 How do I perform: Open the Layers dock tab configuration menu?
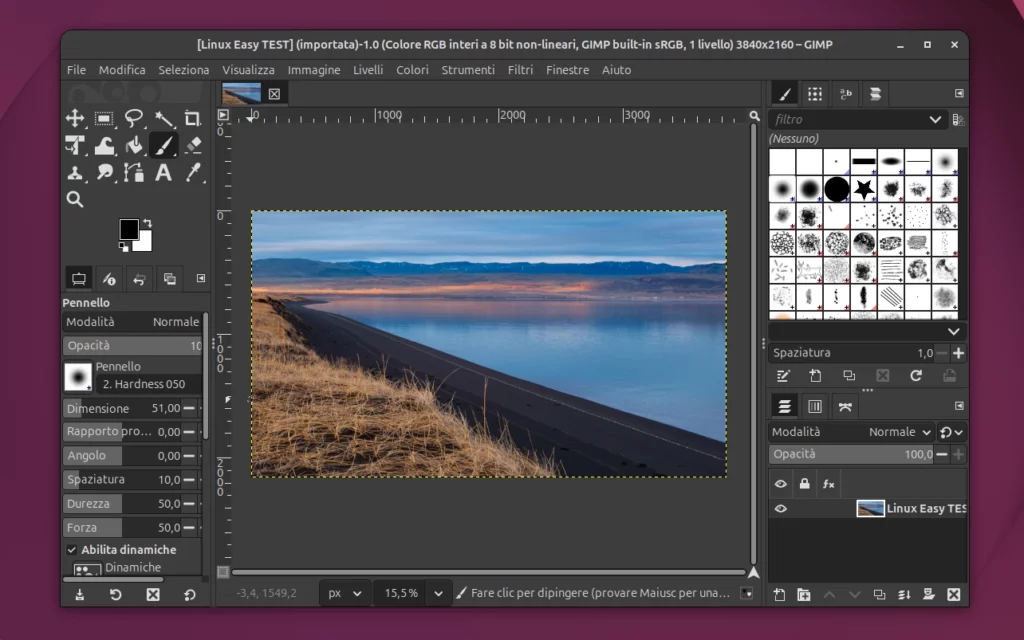pos(959,406)
